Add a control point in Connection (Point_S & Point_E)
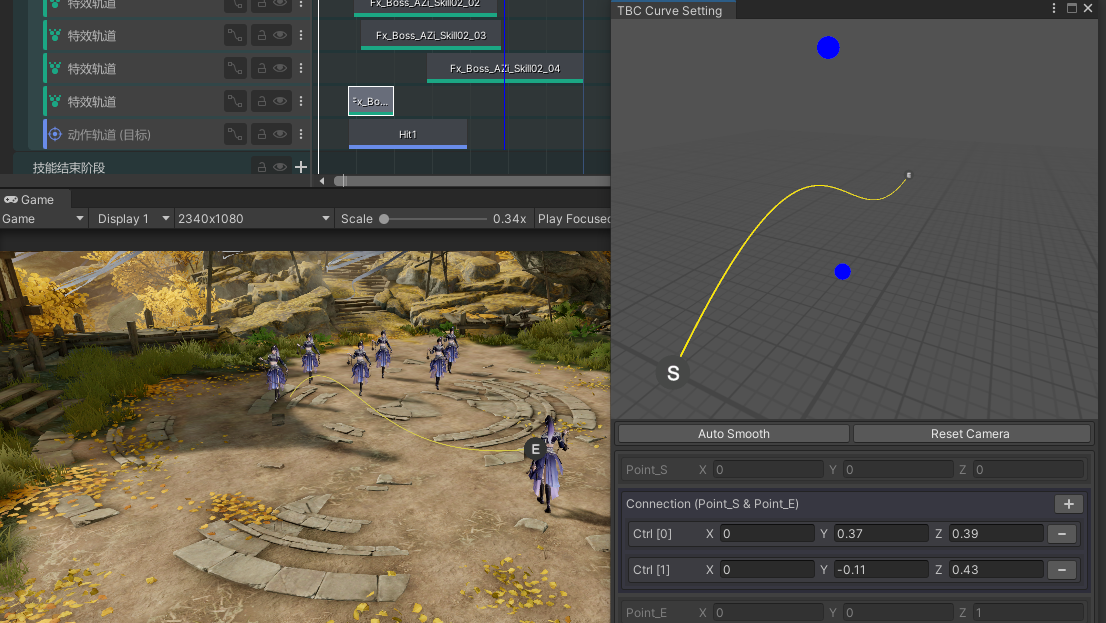The image size is (1106, 623). tap(1069, 504)
